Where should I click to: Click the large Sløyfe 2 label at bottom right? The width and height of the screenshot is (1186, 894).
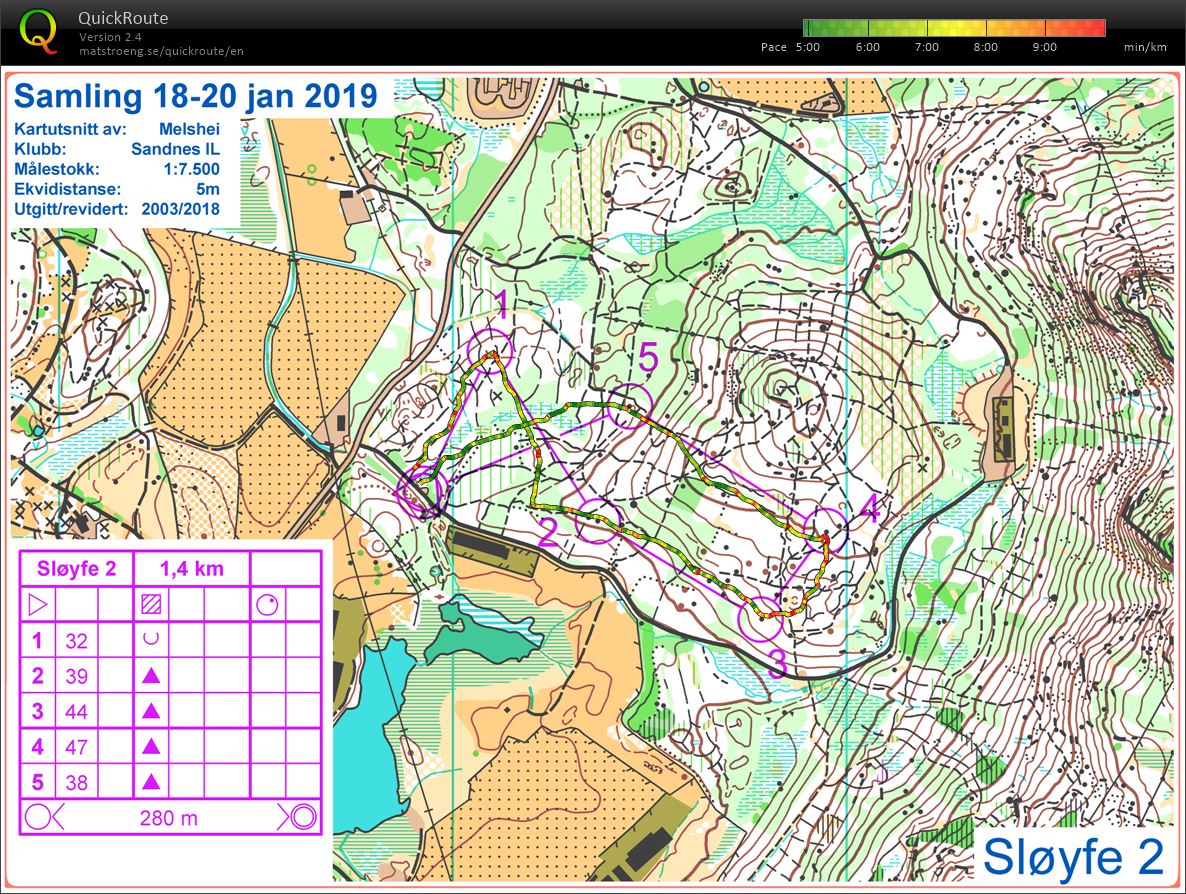coord(1073,857)
